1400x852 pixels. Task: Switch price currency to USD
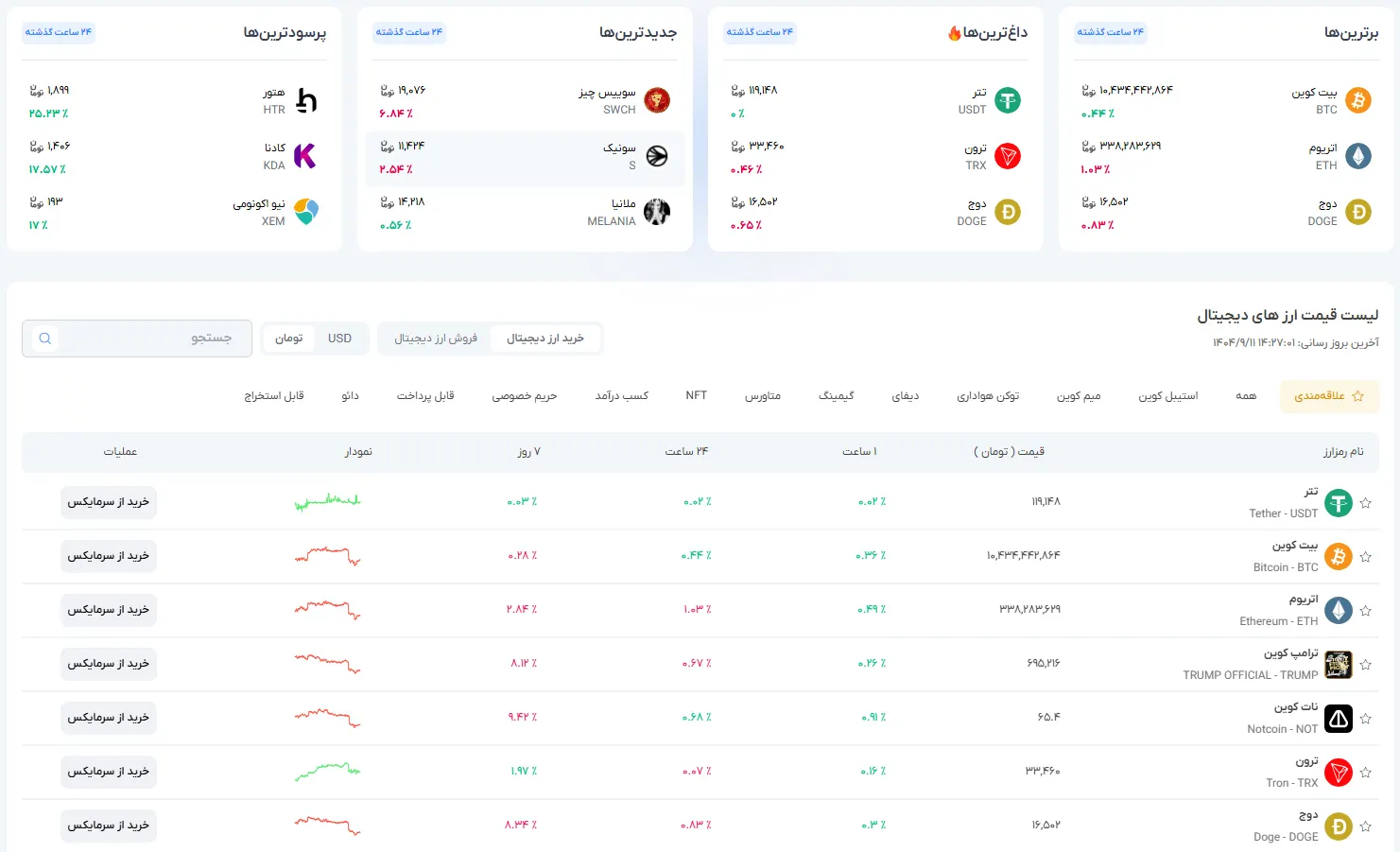[x=339, y=339]
